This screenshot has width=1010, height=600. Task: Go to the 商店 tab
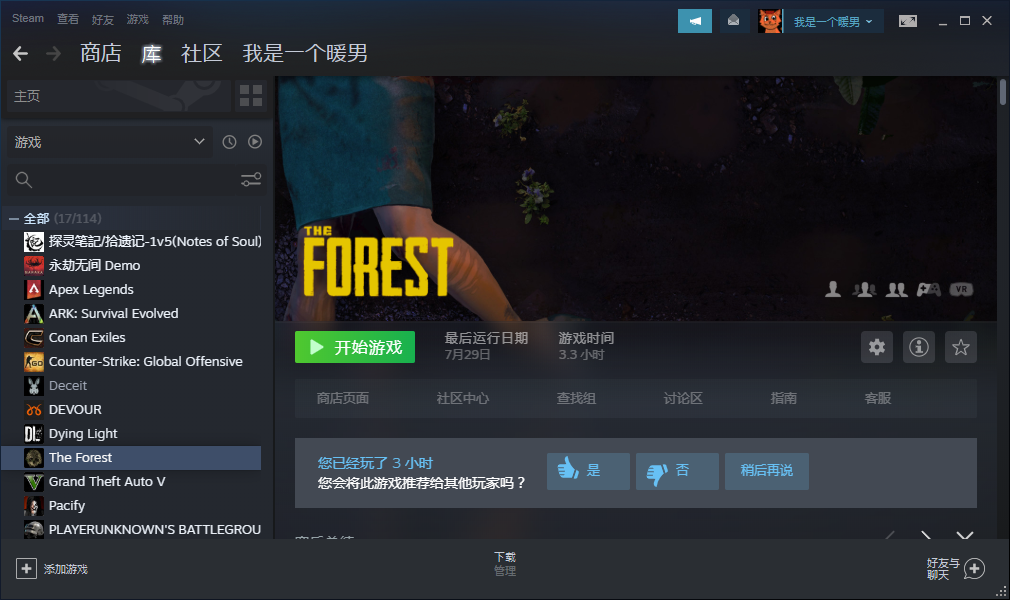(x=100, y=53)
